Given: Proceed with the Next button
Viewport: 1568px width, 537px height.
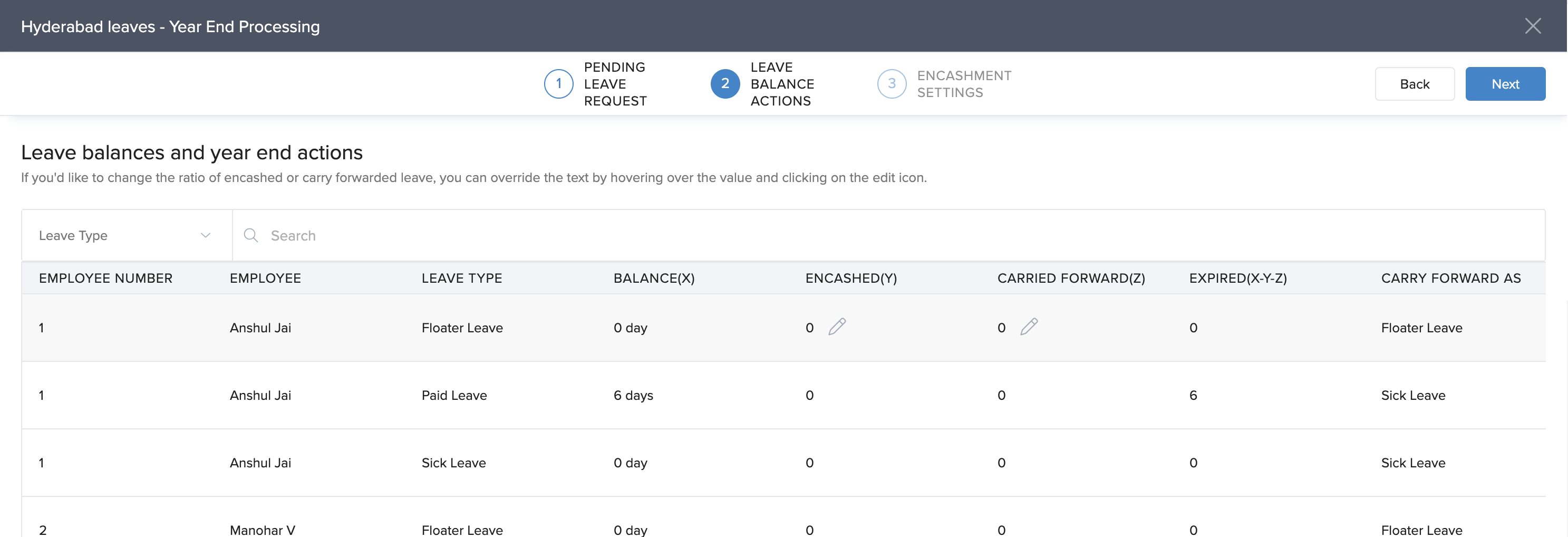Looking at the screenshot, I should [1505, 84].
